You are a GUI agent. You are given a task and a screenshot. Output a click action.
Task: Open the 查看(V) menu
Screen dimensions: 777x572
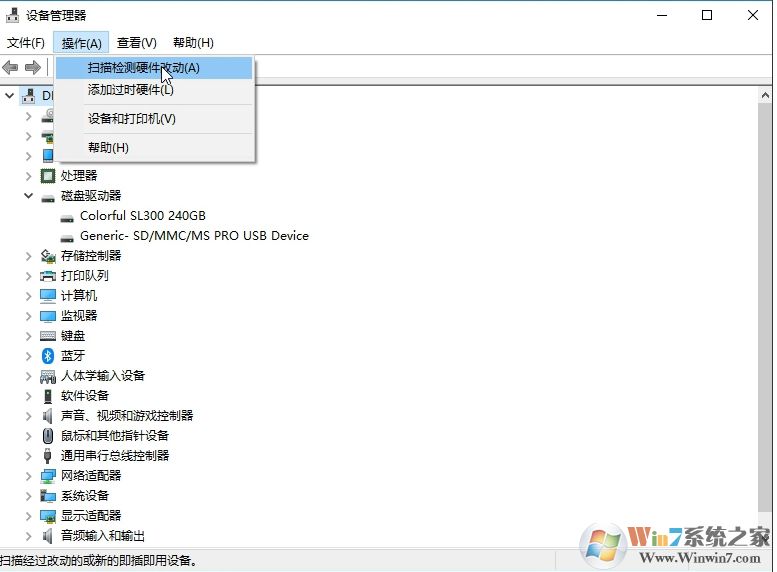(x=136, y=43)
